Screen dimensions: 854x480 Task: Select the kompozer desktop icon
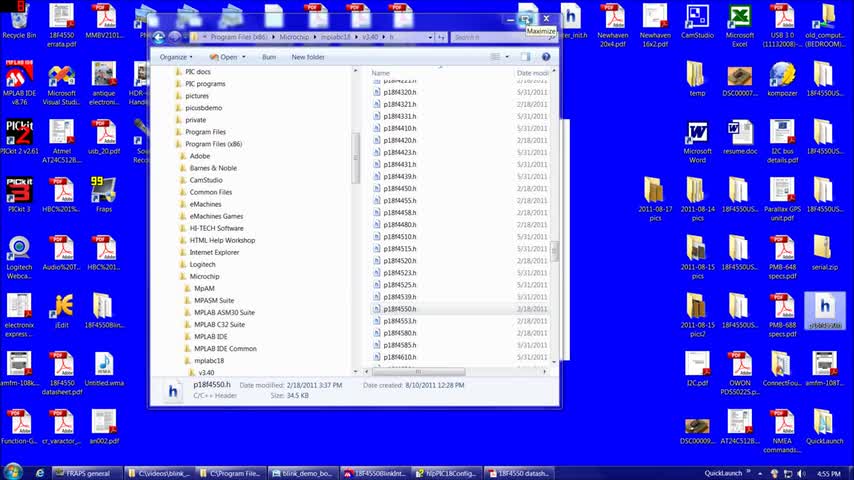tap(782, 79)
